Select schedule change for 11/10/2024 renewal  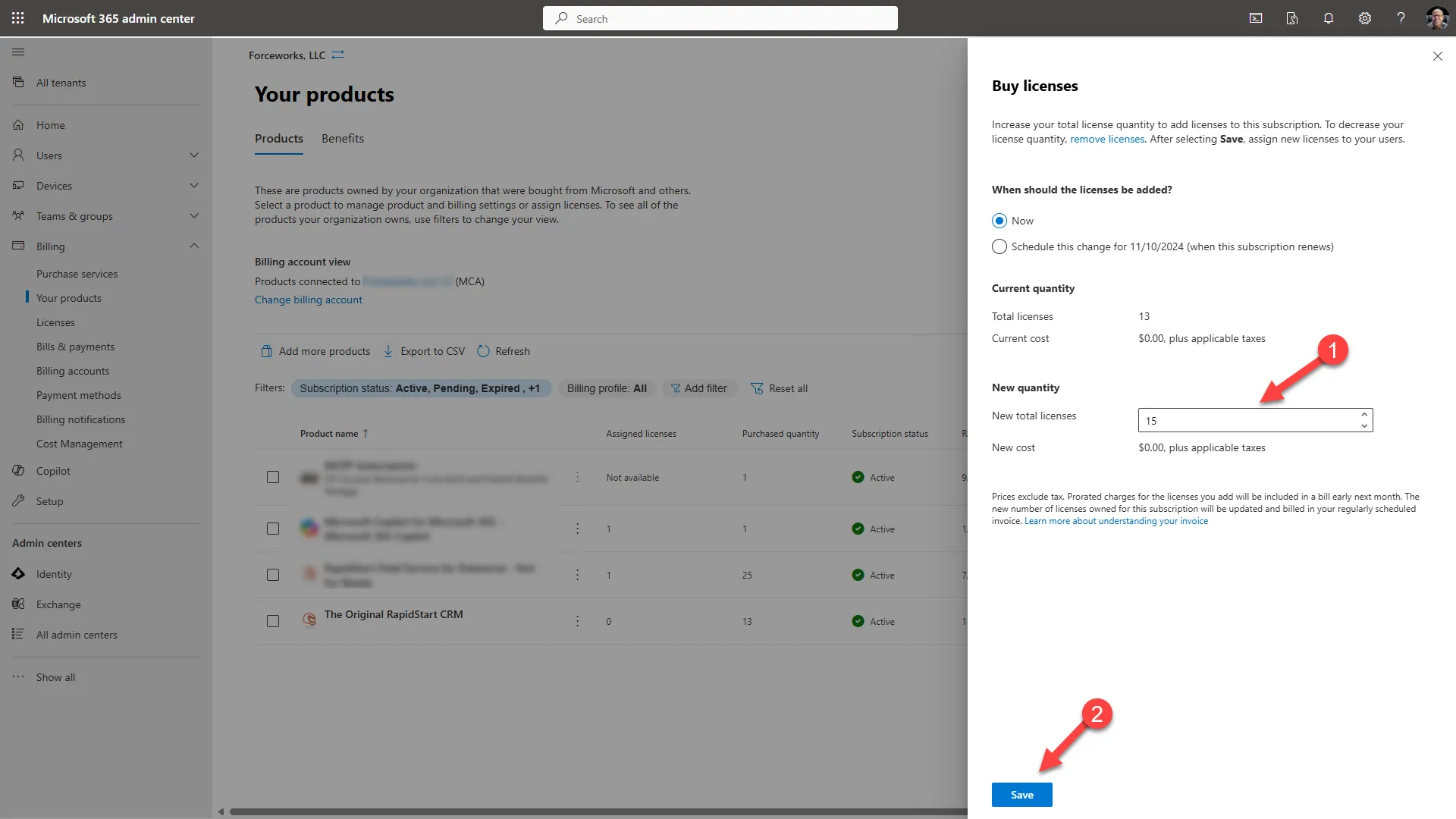999,246
